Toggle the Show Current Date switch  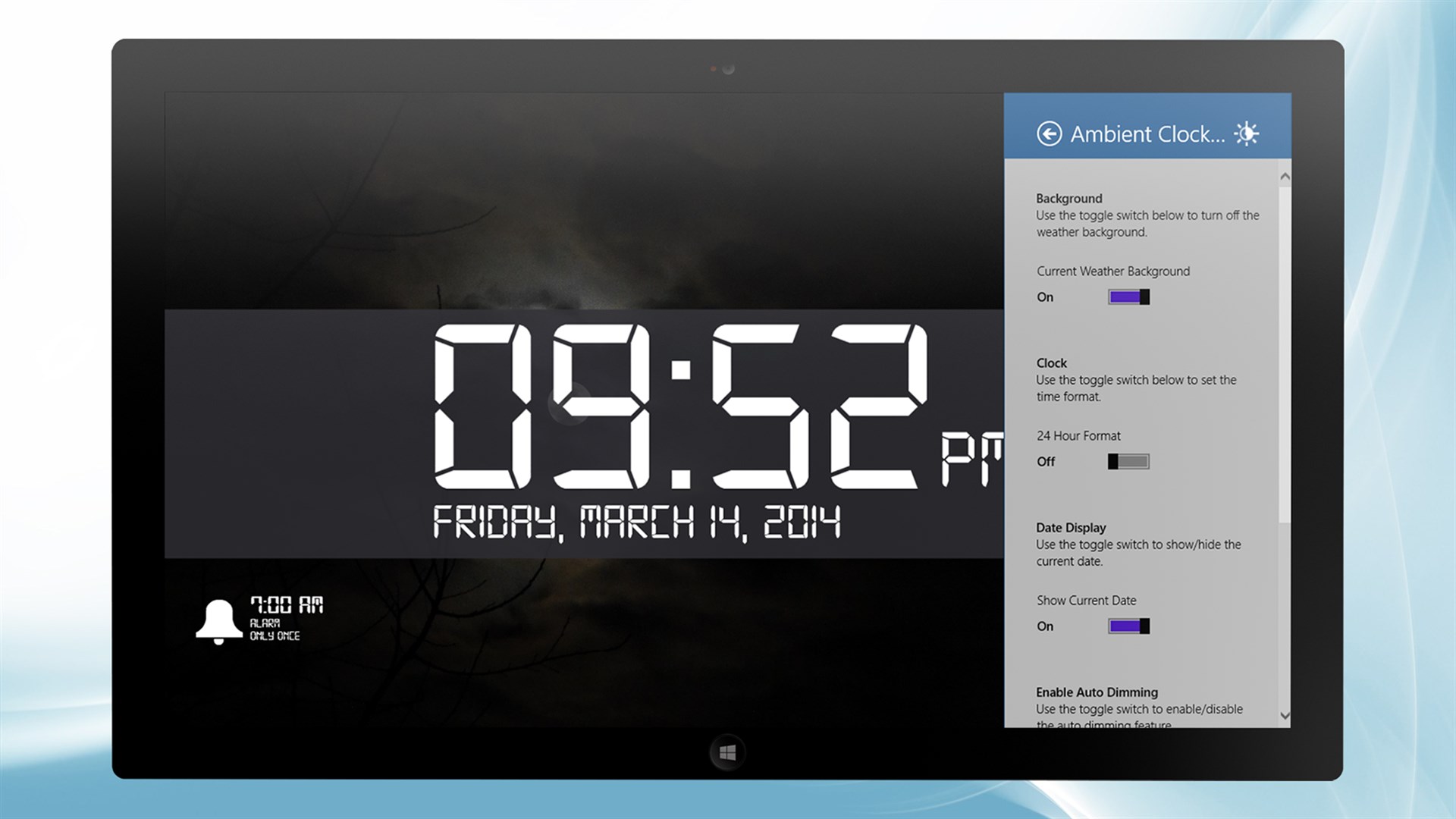click(x=1128, y=626)
